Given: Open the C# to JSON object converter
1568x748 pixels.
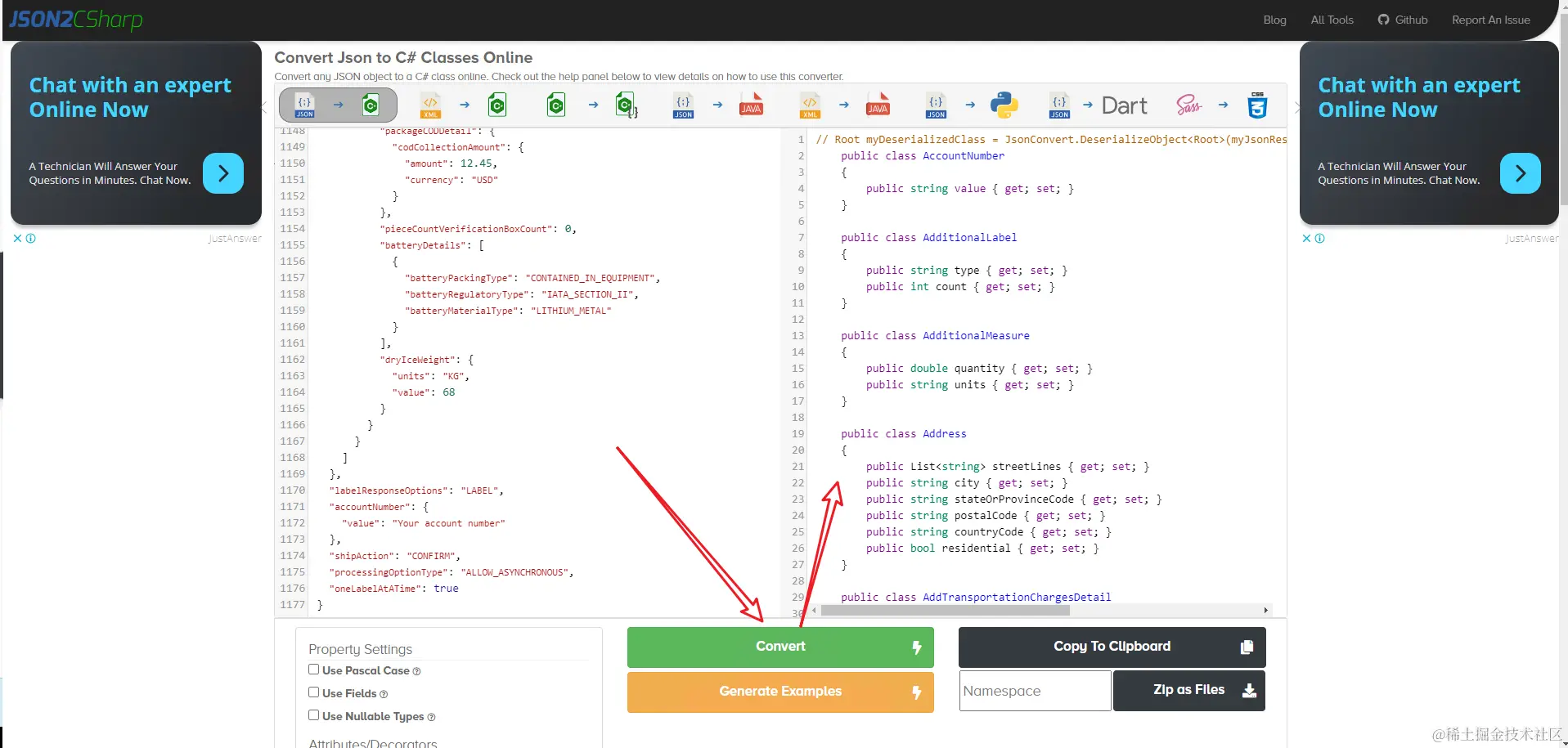Looking at the screenshot, I should 592,105.
